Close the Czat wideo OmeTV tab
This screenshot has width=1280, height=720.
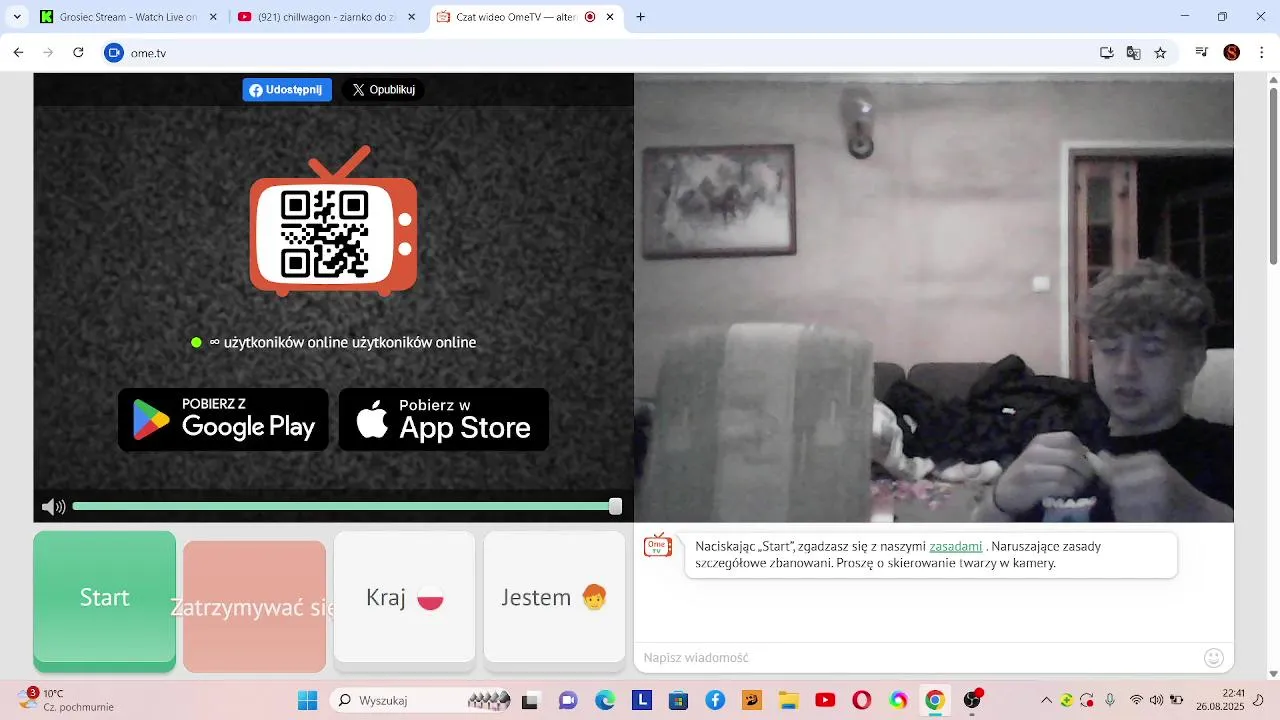611,17
